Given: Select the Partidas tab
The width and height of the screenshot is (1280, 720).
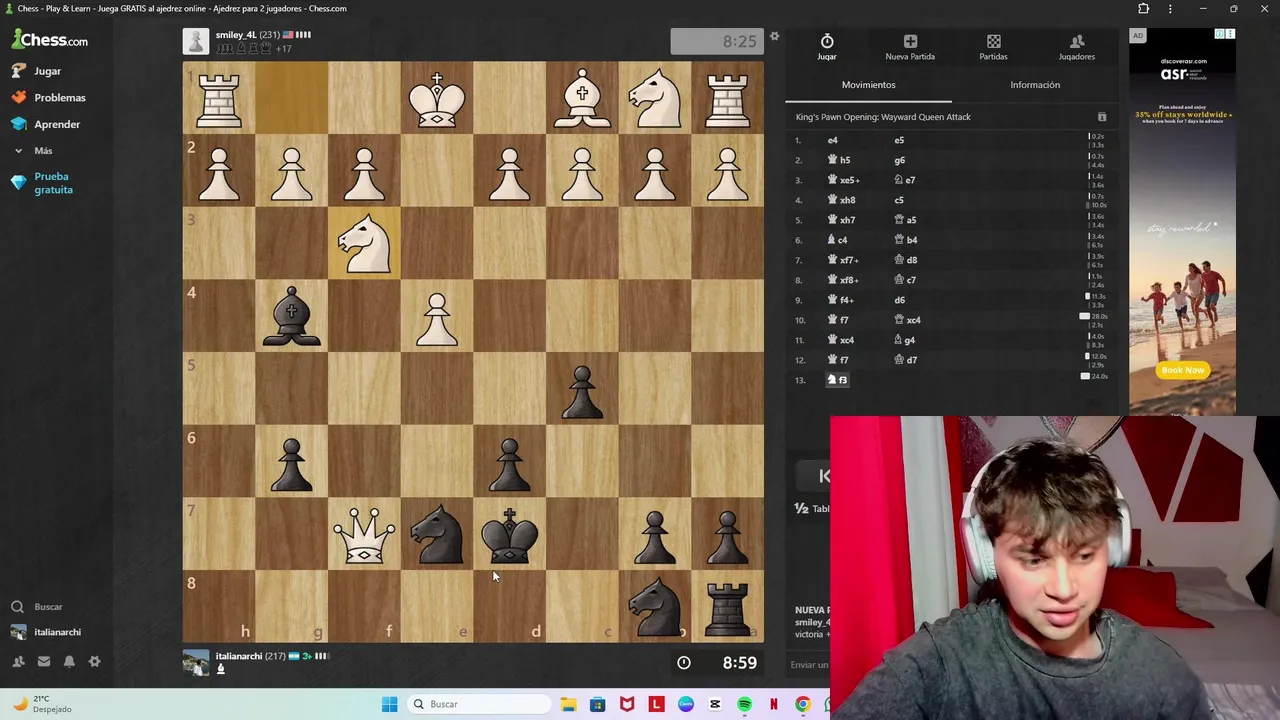Looking at the screenshot, I should [993, 47].
